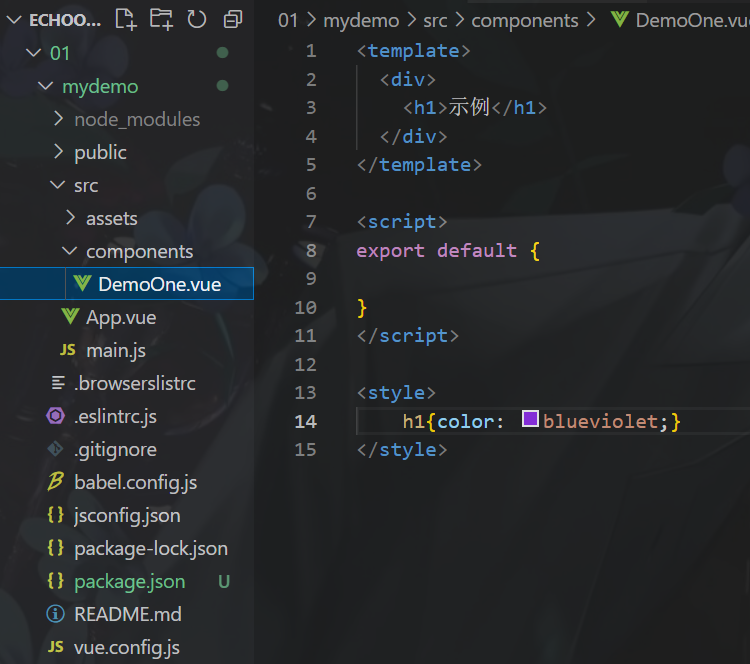Collapse the src folder chevron
The image size is (750, 664).
(58, 185)
